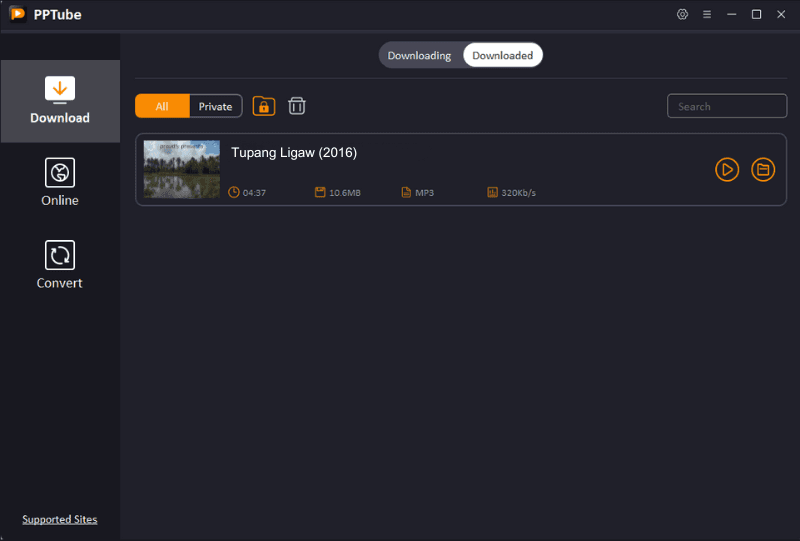
Task: Minimize the PPTube window
Action: (x=732, y=14)
